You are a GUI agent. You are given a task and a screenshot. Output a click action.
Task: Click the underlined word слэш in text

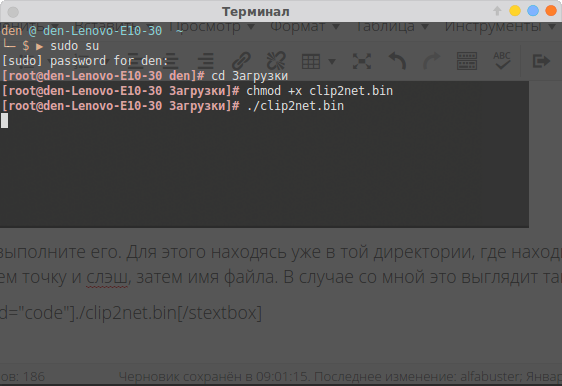tap(107, 277)
